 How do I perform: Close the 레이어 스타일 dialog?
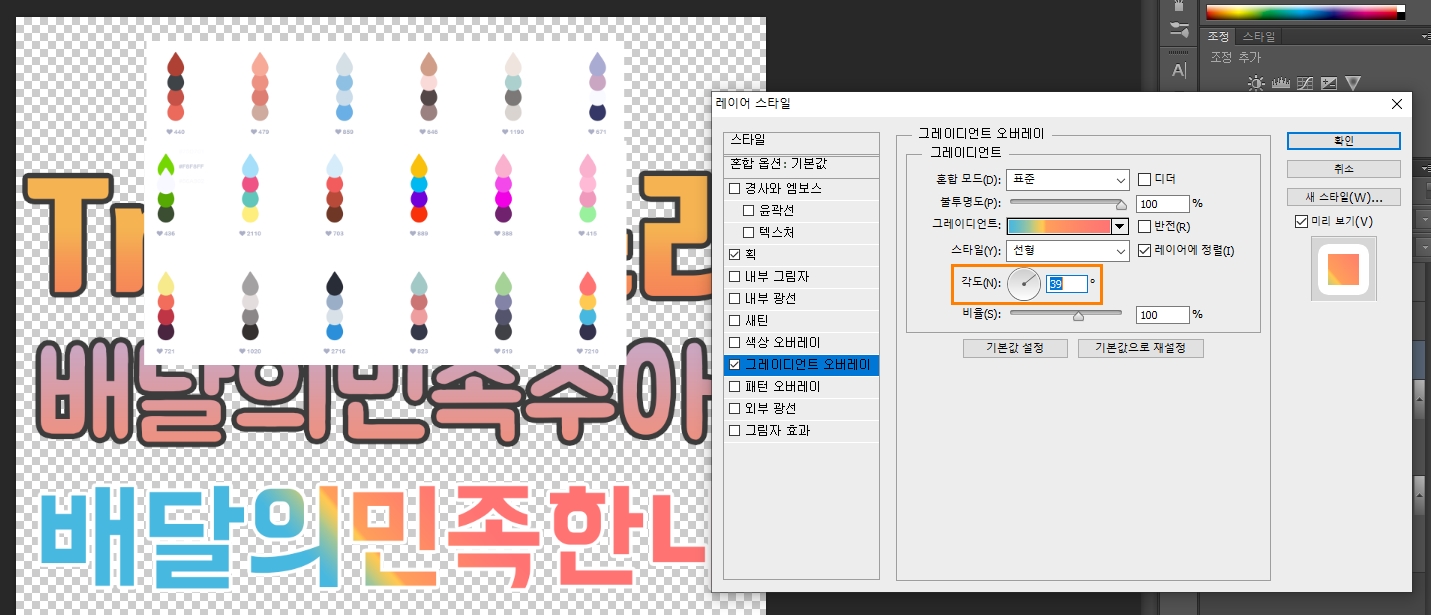click(x=1397, y=104)
